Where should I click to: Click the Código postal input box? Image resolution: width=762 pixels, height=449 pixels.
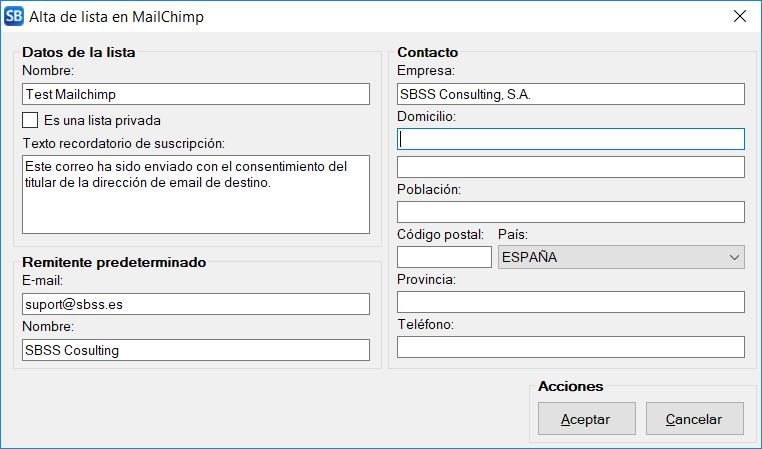pos(444,257)
